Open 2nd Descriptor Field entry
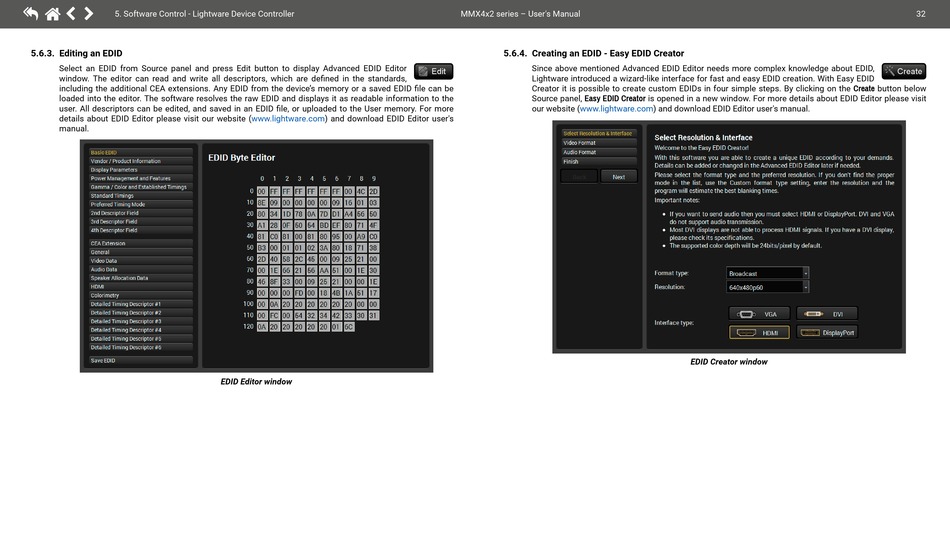Viewport: 950px width, 533px height. (141, 213)
